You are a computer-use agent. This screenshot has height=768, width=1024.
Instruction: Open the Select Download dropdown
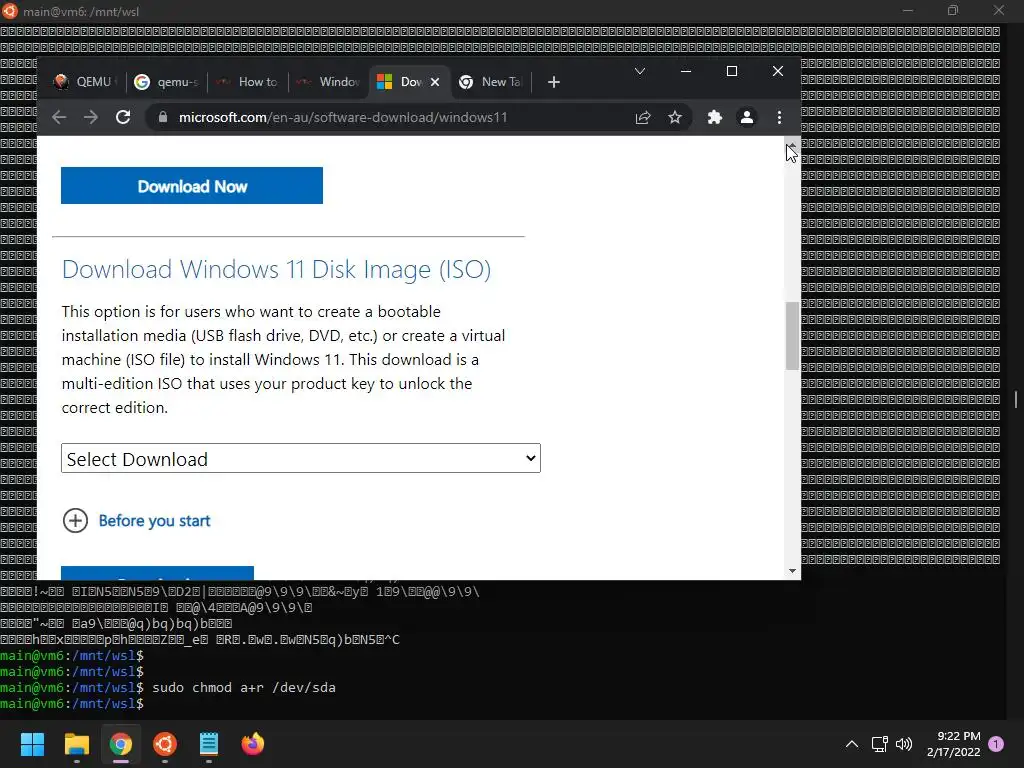[x=301, y=458]
